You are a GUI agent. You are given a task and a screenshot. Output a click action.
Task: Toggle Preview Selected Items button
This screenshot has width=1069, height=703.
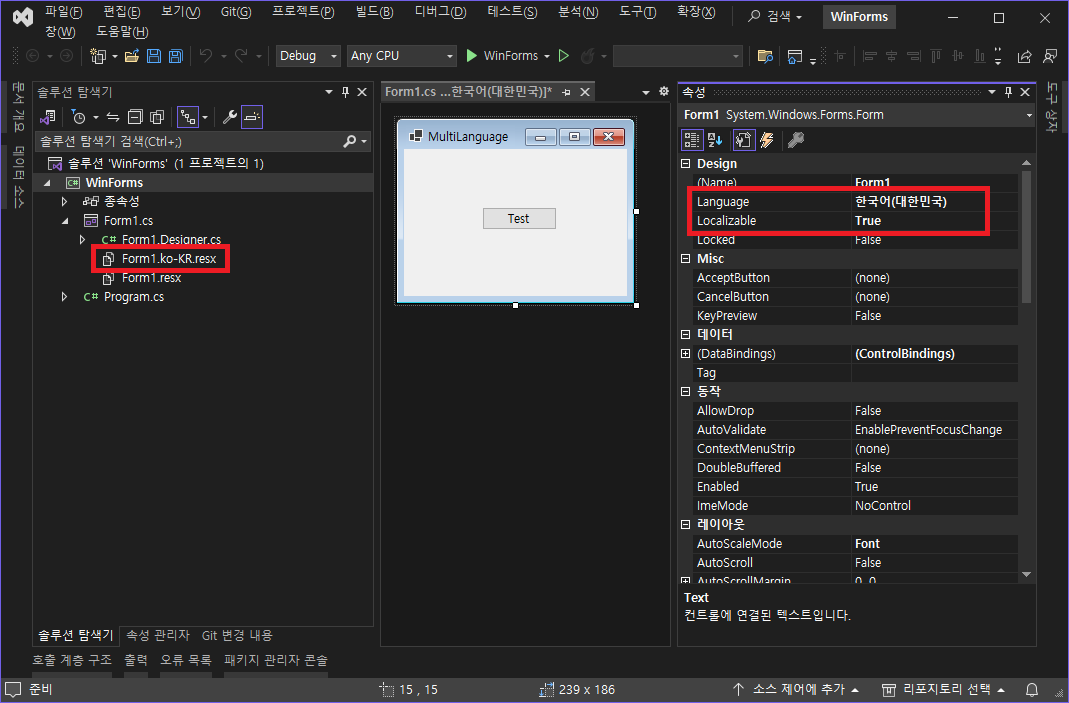[x=252, y=117]
